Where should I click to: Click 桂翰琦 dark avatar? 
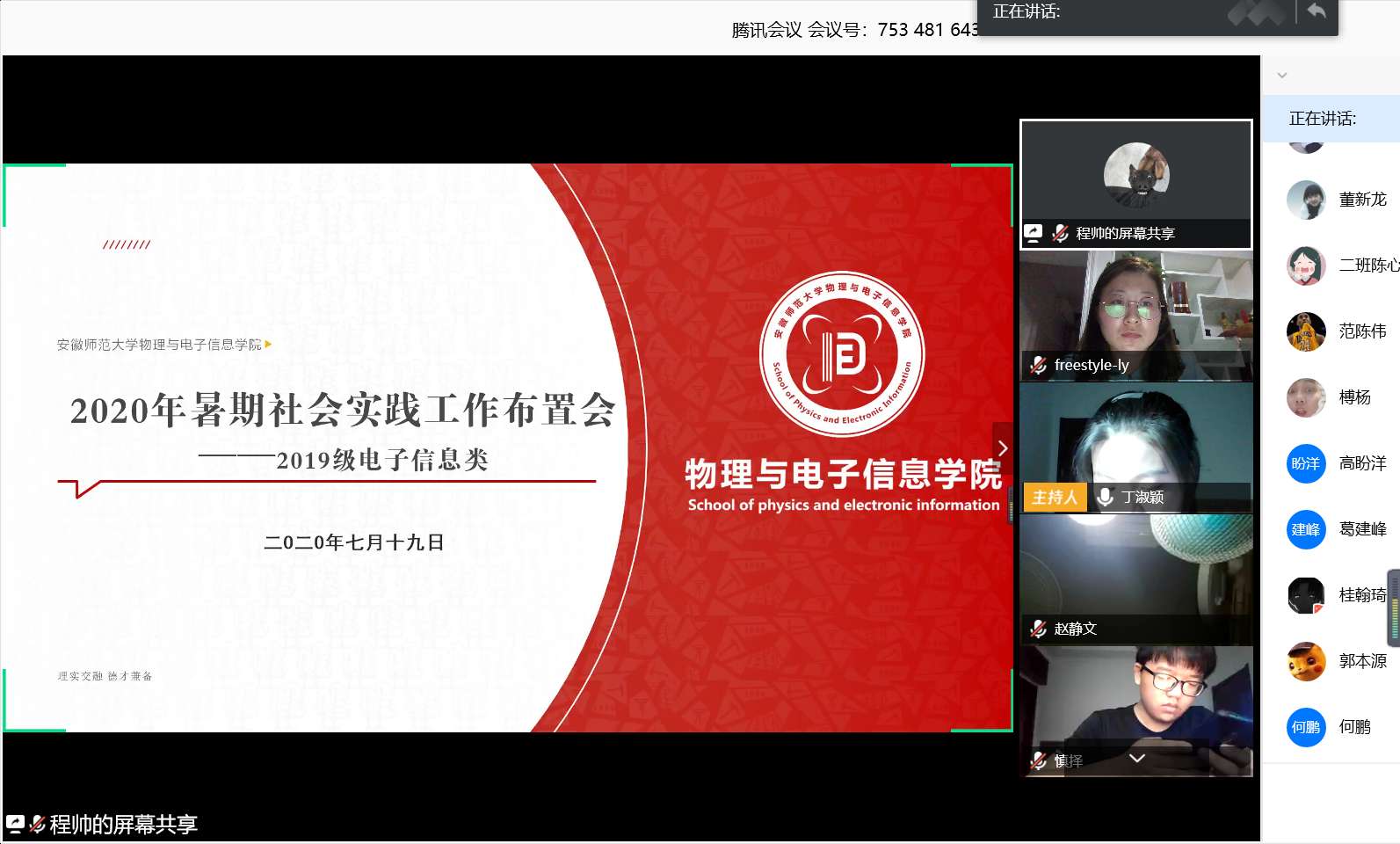click(x=1306, y=595)
